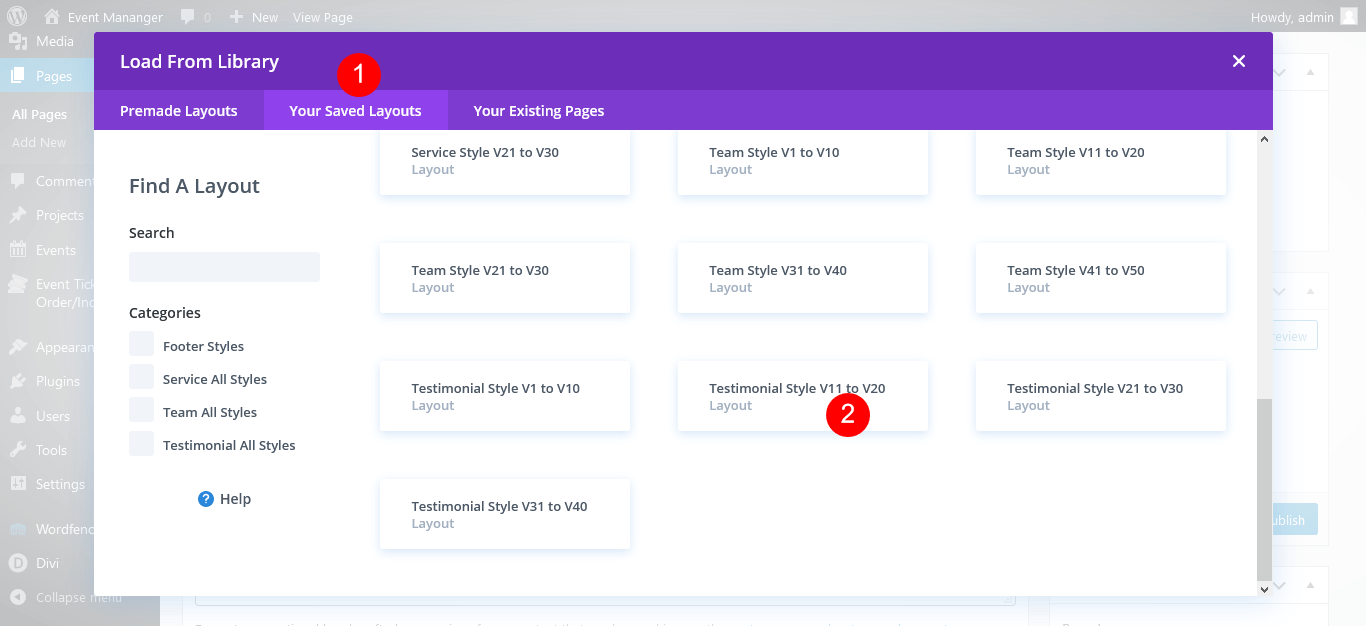Open the Appearance brush icon
This screenshot has width=1366, height=626.
point(18,347)
